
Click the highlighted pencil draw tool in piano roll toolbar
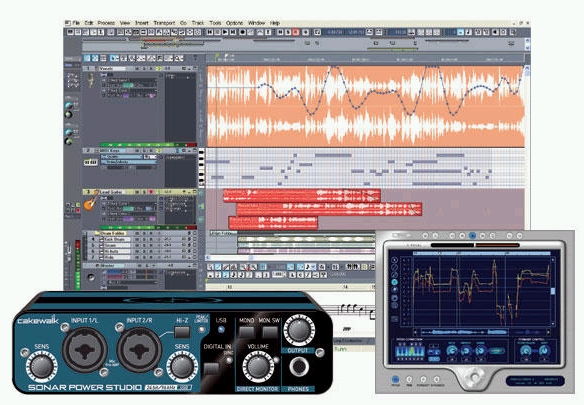(218, 267)
